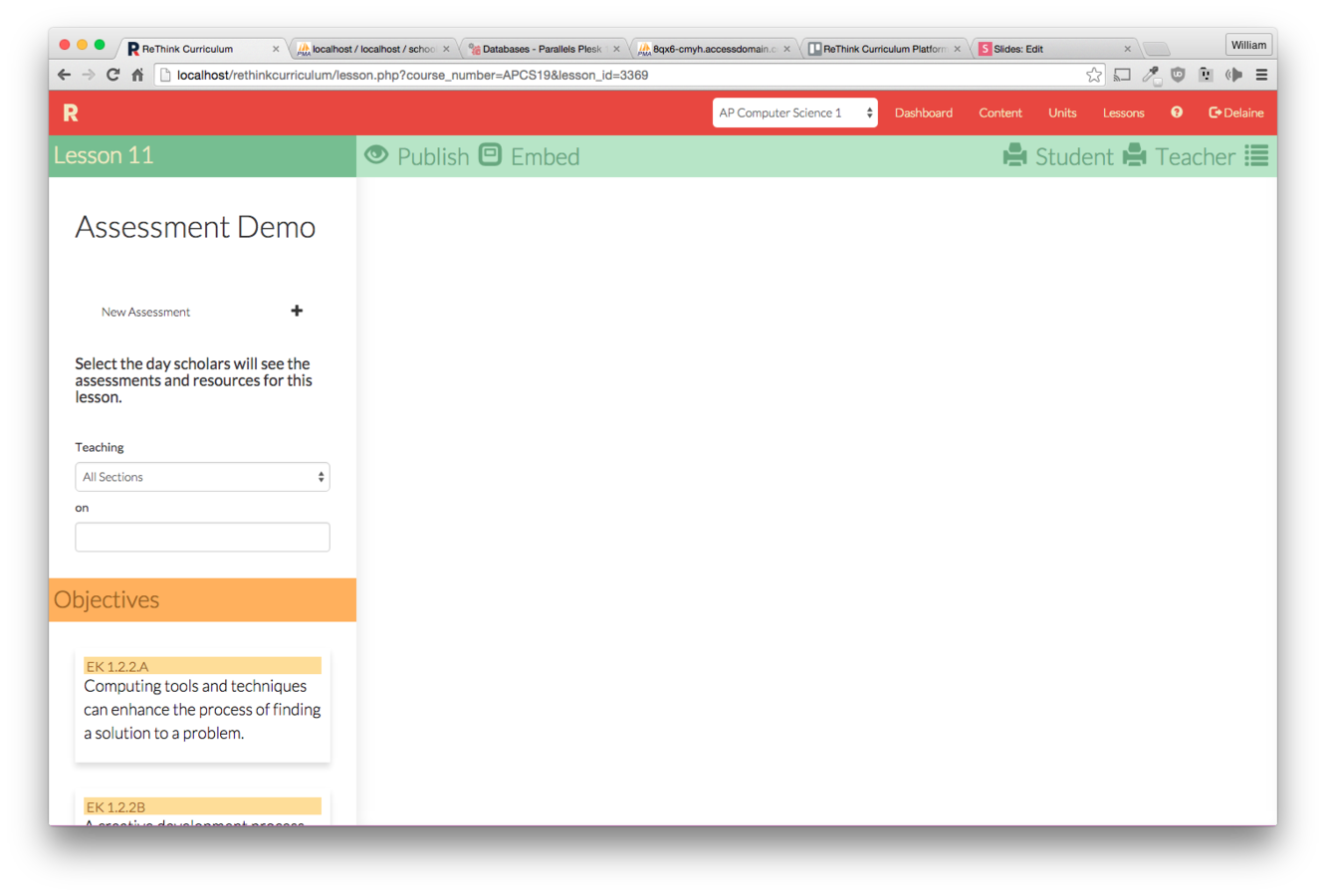Click the Embed icon
This screenshot has height=896, width=1326.
pyautogui.click(x=491, y=154)
